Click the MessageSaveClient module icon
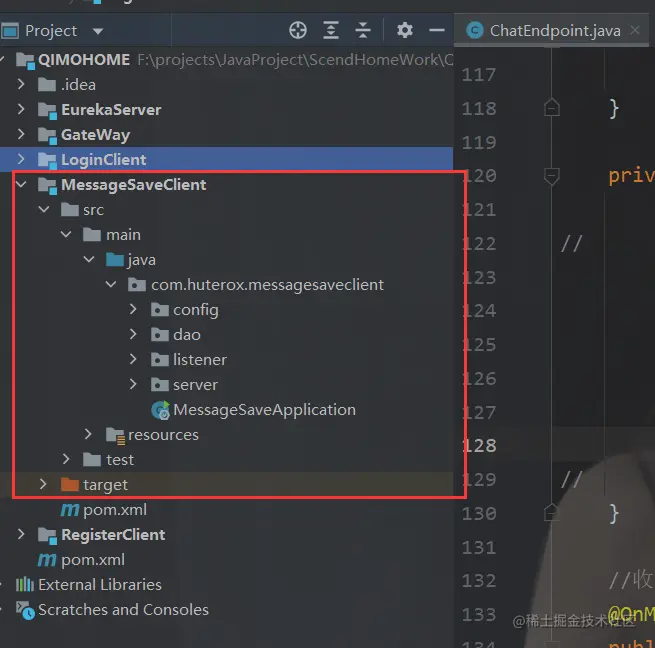 (x=47, y=186)
